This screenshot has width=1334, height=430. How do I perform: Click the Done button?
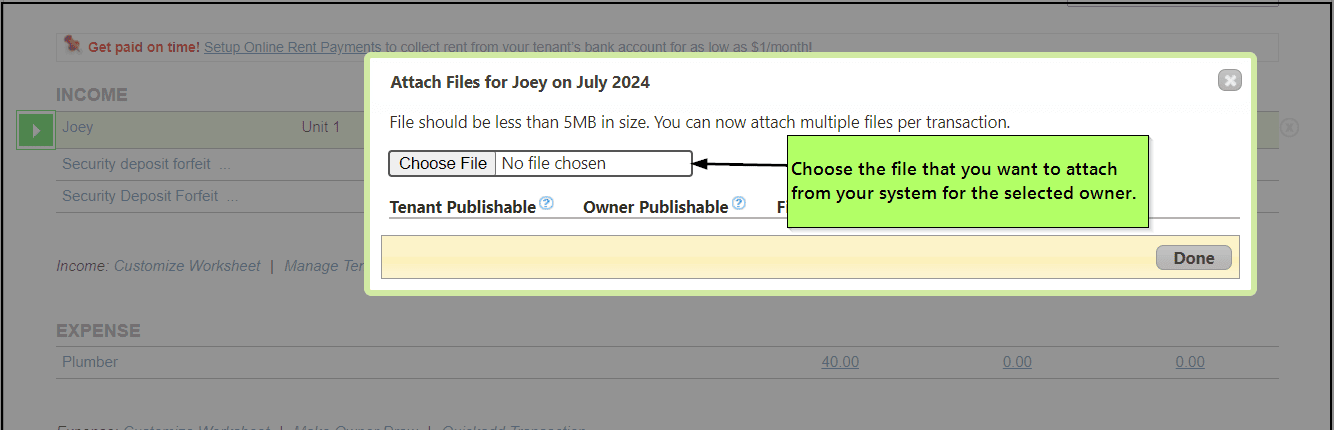(x=1193, y=258)
